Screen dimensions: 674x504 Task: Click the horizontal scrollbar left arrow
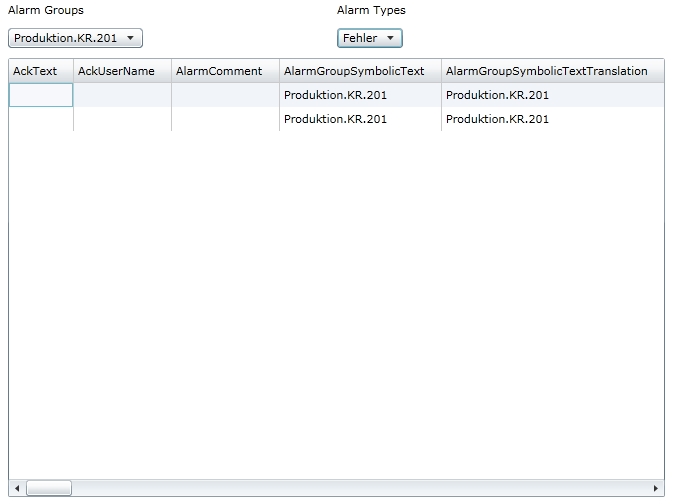[x=16, y=488]
